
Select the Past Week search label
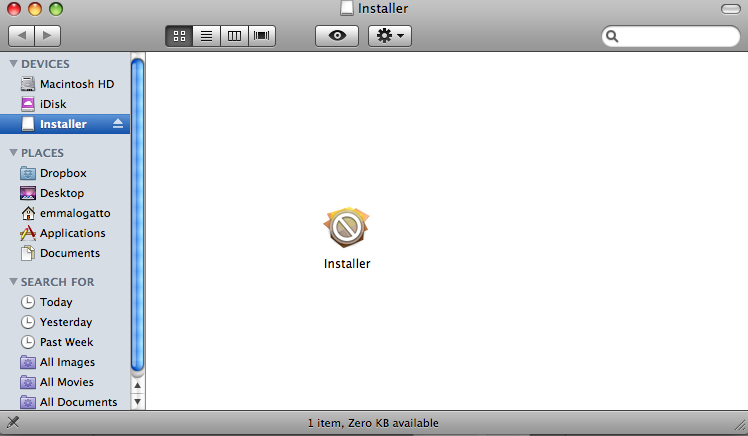pyautogui.click(x=66, y=342)
